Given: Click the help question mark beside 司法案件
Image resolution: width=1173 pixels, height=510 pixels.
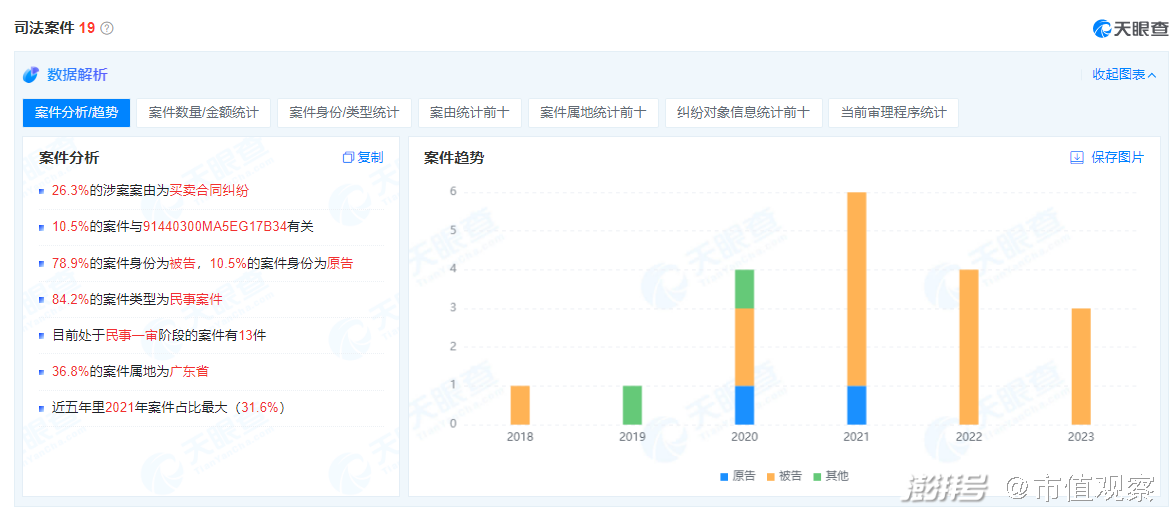Looking at the screenshot, I should coord(107,28).
